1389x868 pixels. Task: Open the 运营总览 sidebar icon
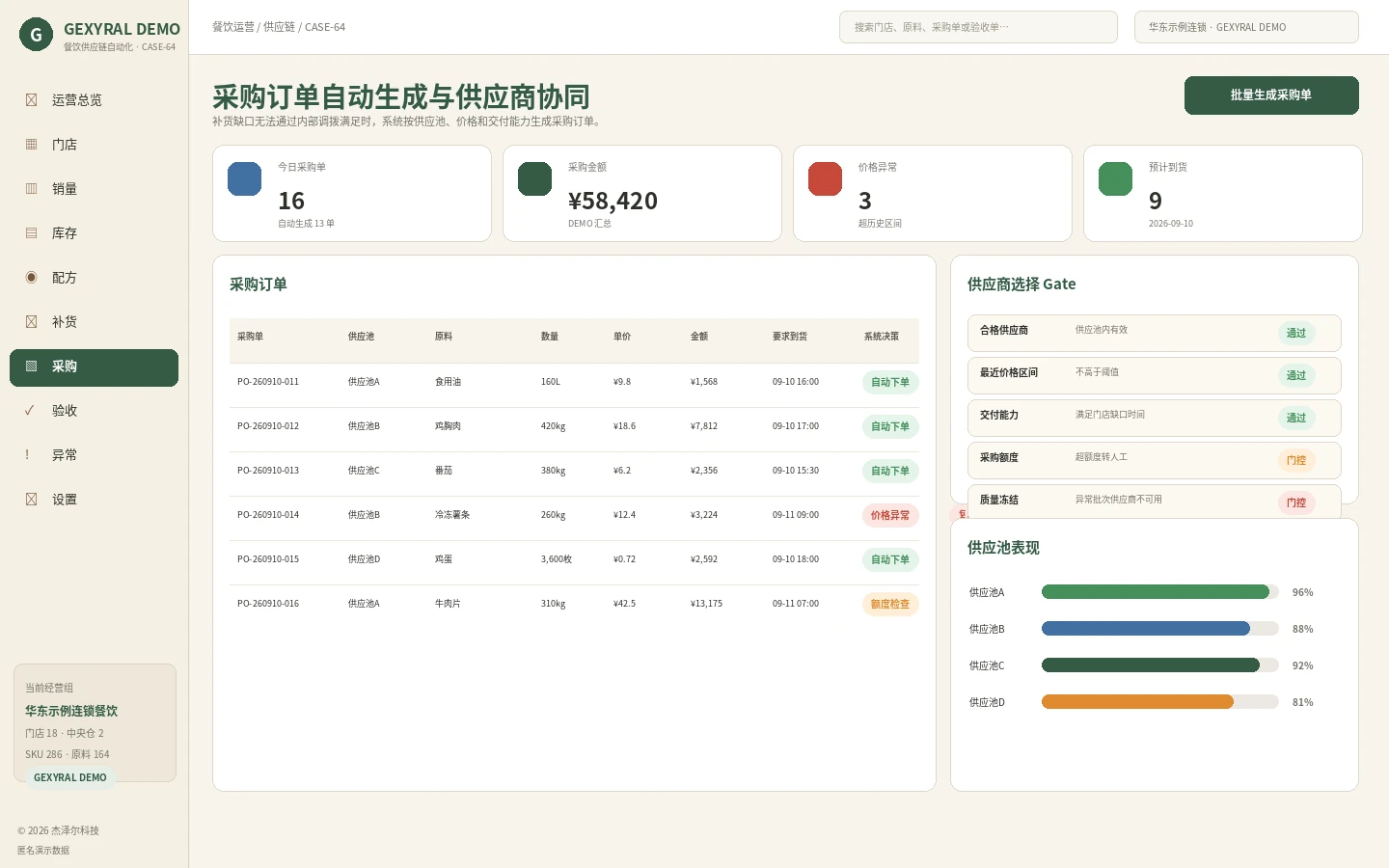click(31, 100)
